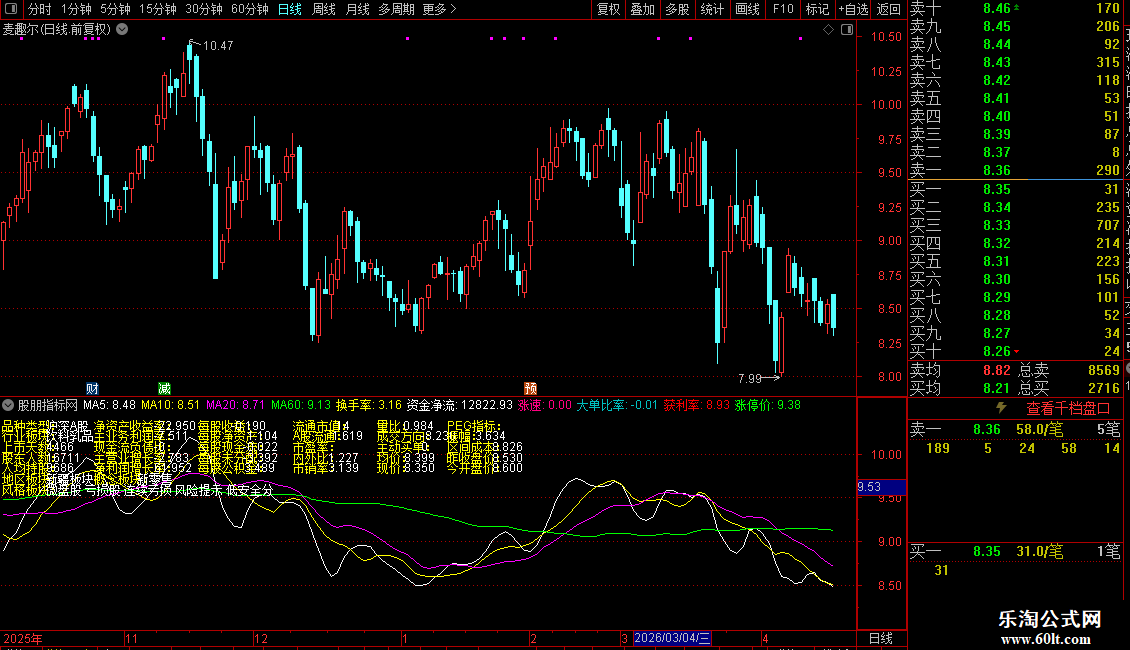Screen dimensions: 1130x650
Task: Click the 股朋指标网 indicator name
Action: pos(48,405)
